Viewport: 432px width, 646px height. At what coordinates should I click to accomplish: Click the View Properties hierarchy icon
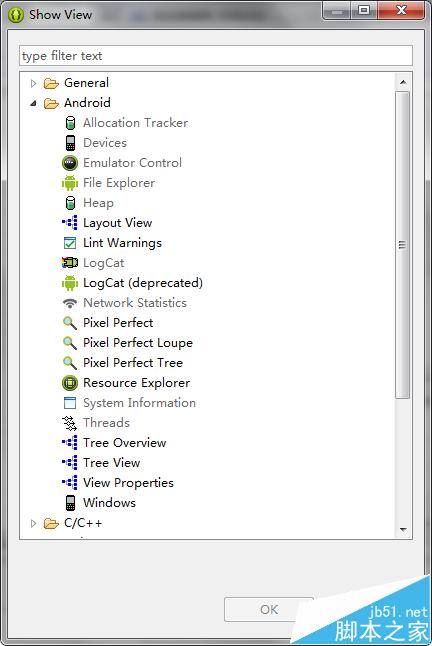(x=70, y=483)
